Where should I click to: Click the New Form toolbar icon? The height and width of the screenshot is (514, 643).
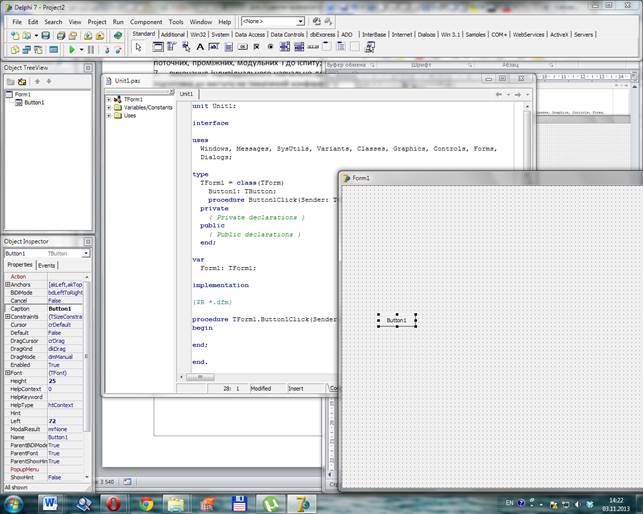(x=53, y=50)
